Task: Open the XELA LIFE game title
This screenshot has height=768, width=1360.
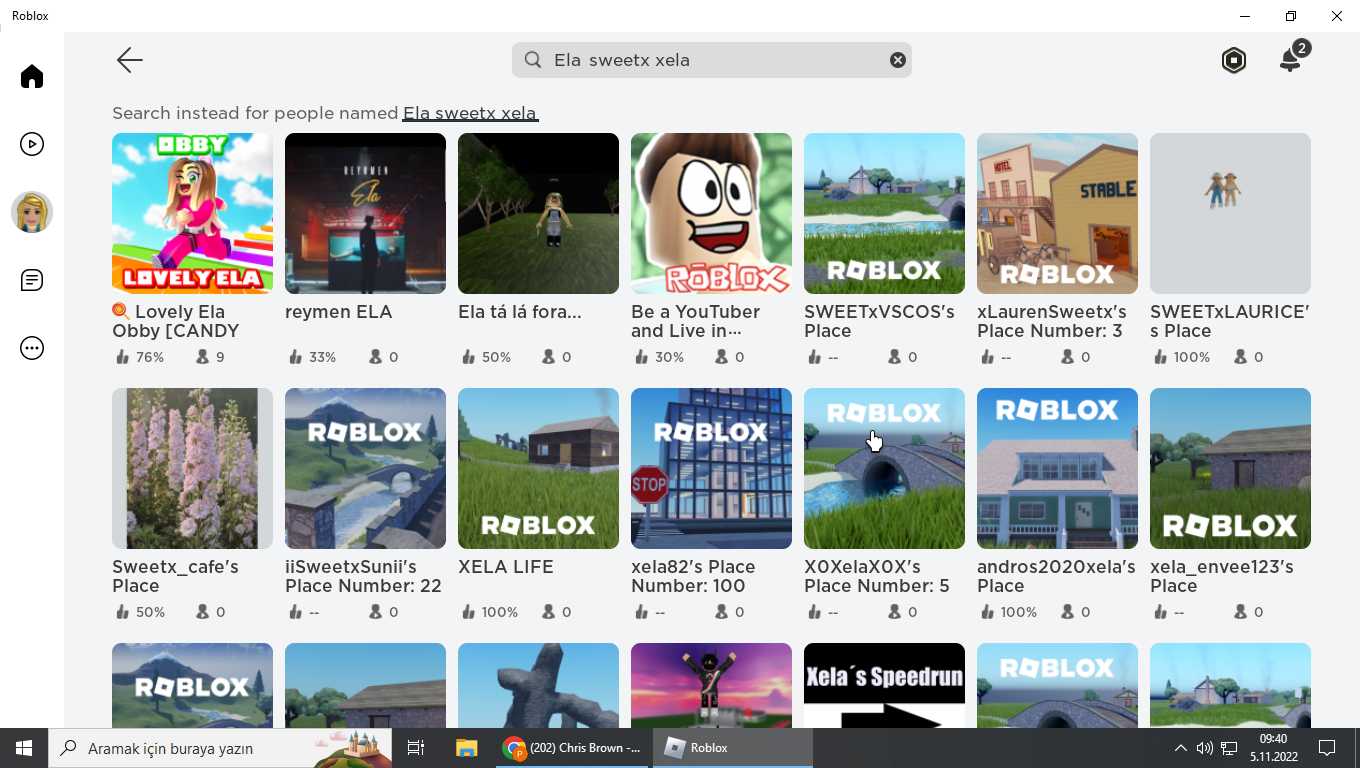Action: pyautogui.click(x=505, y=567)
